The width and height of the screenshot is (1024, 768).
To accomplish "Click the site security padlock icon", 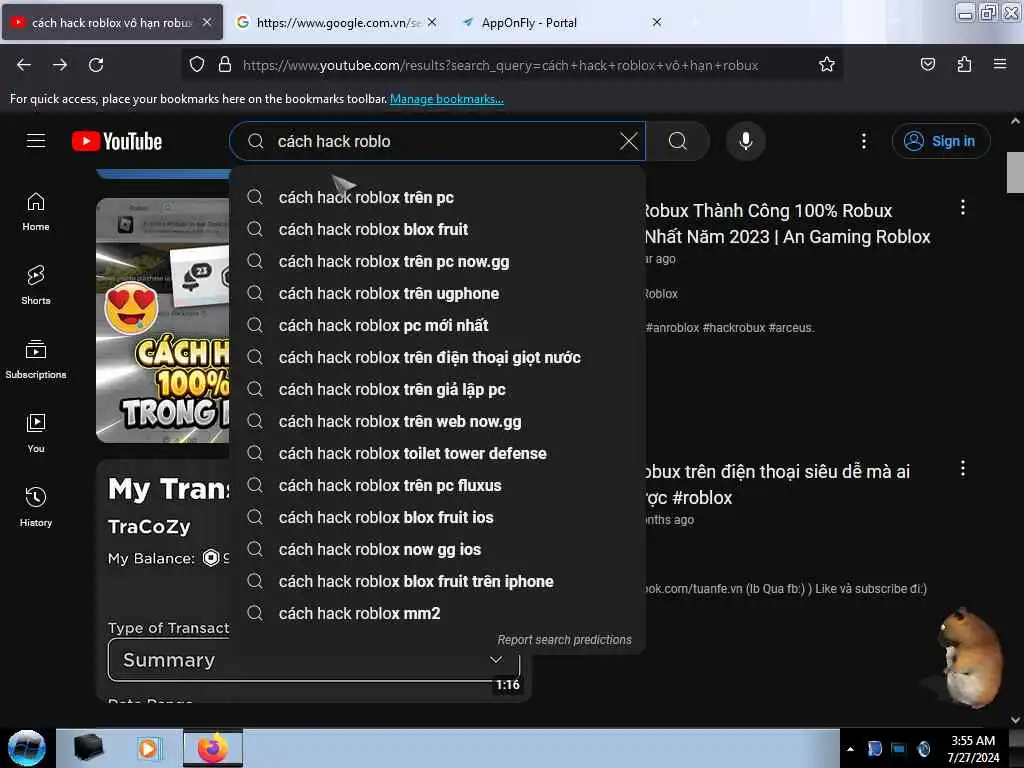I will pos(225,65).
